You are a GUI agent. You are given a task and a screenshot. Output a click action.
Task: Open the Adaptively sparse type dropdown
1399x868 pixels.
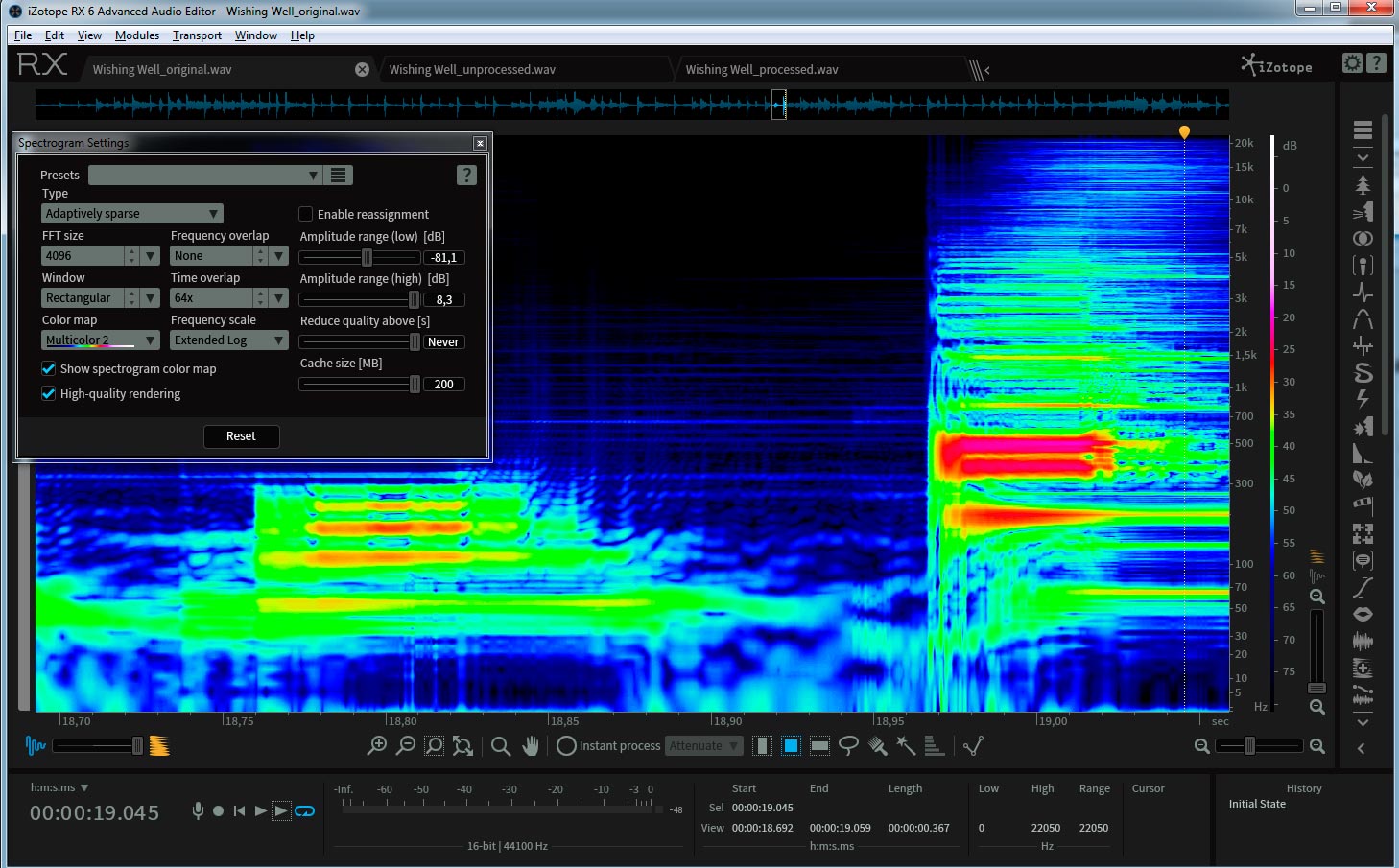coord(132,214)
